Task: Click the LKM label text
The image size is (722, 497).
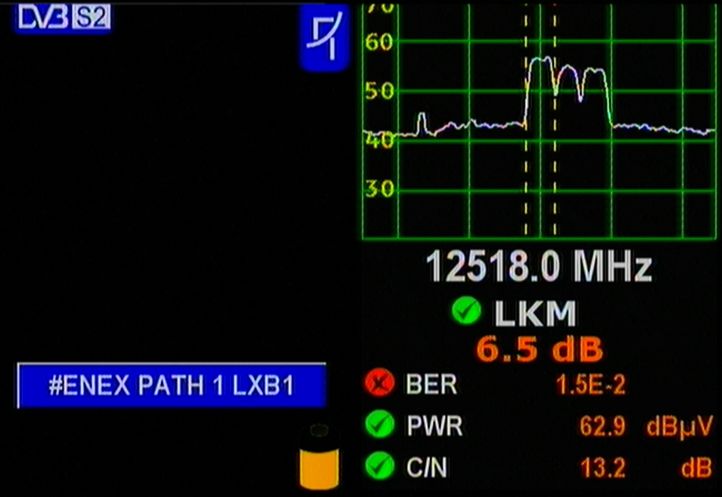Action: coord(536,314)
